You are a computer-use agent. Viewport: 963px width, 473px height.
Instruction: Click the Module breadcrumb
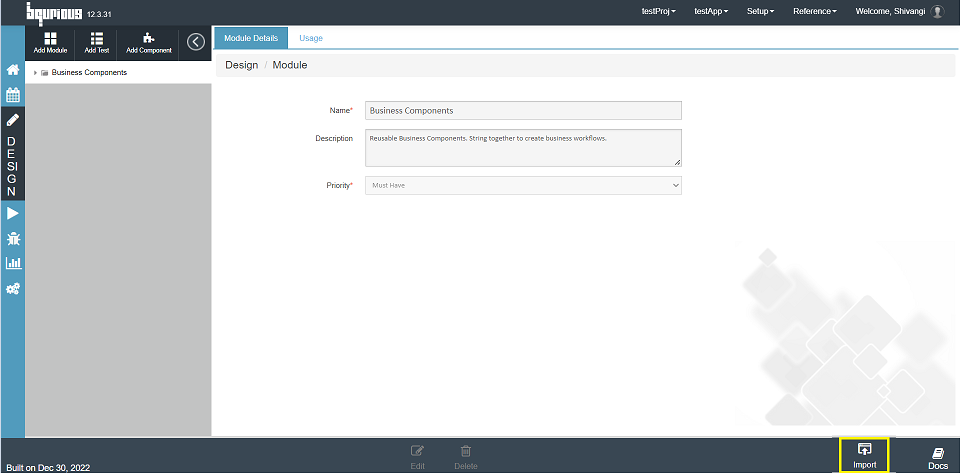(290, 64)
